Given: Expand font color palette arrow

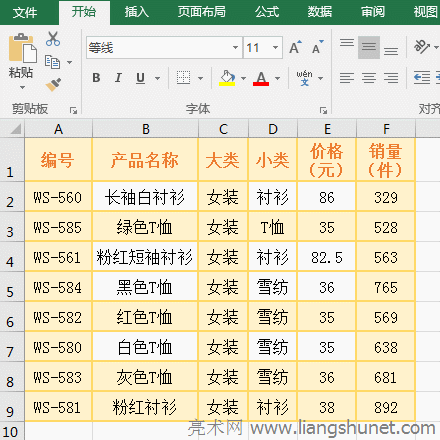Looking at the screenshot, I should coord(277,78).
